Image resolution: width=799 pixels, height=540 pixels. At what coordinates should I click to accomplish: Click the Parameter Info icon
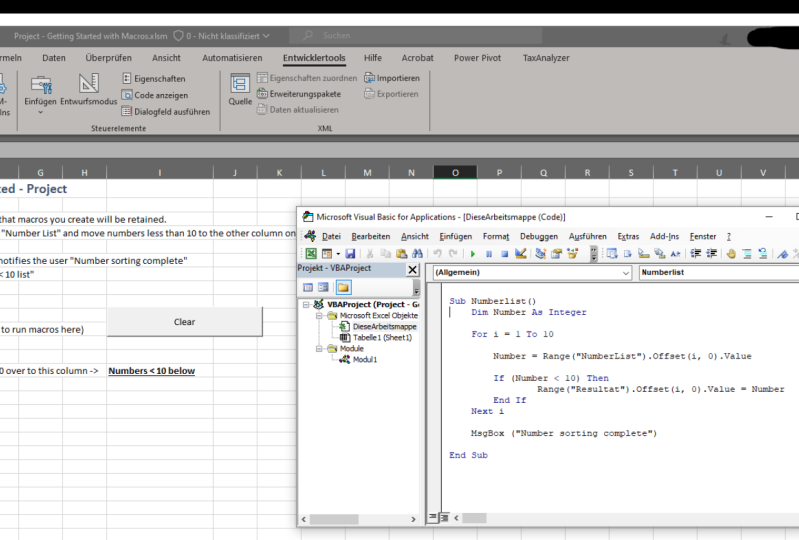click(659, 253)
